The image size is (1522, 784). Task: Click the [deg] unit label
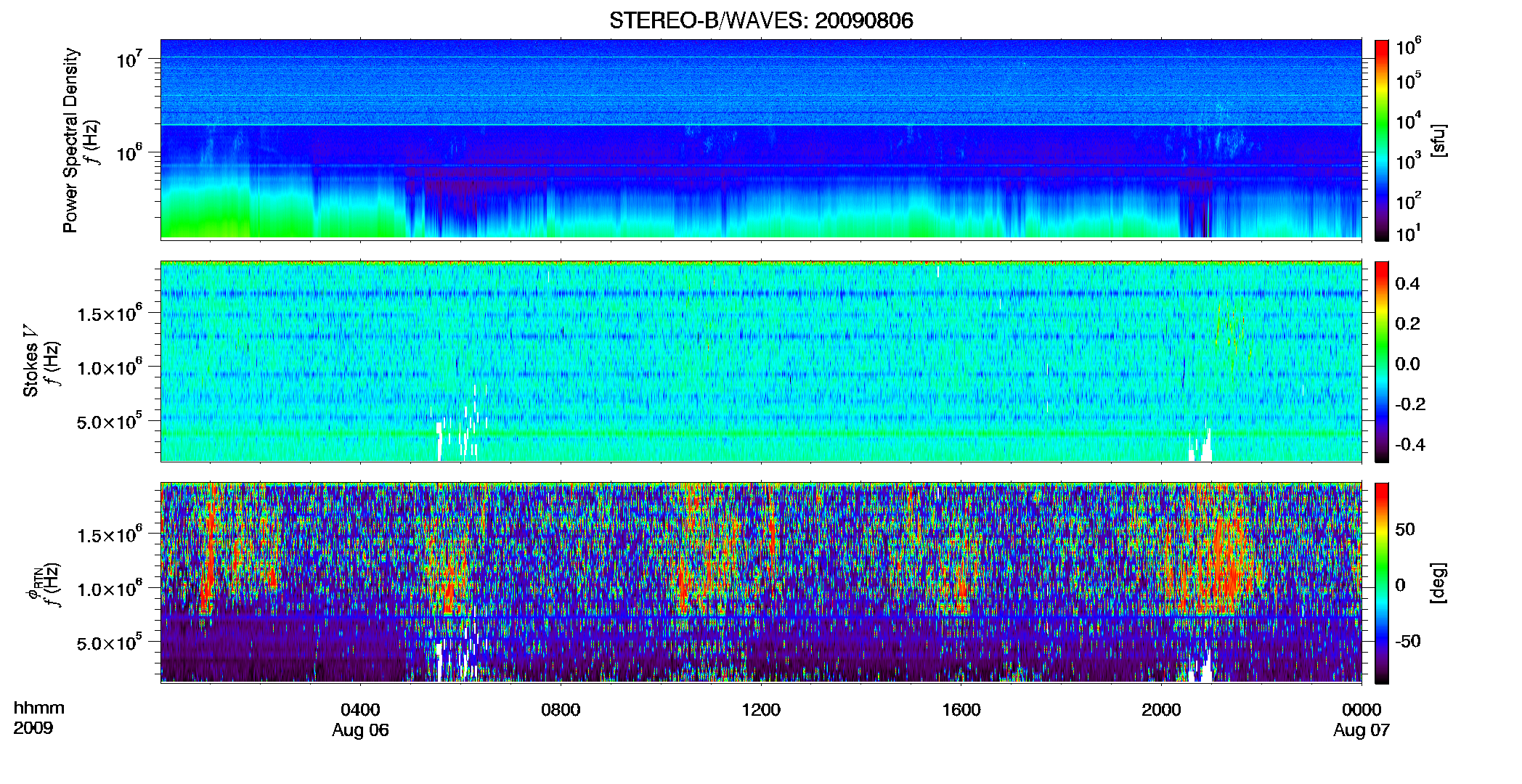[1438, 582]
